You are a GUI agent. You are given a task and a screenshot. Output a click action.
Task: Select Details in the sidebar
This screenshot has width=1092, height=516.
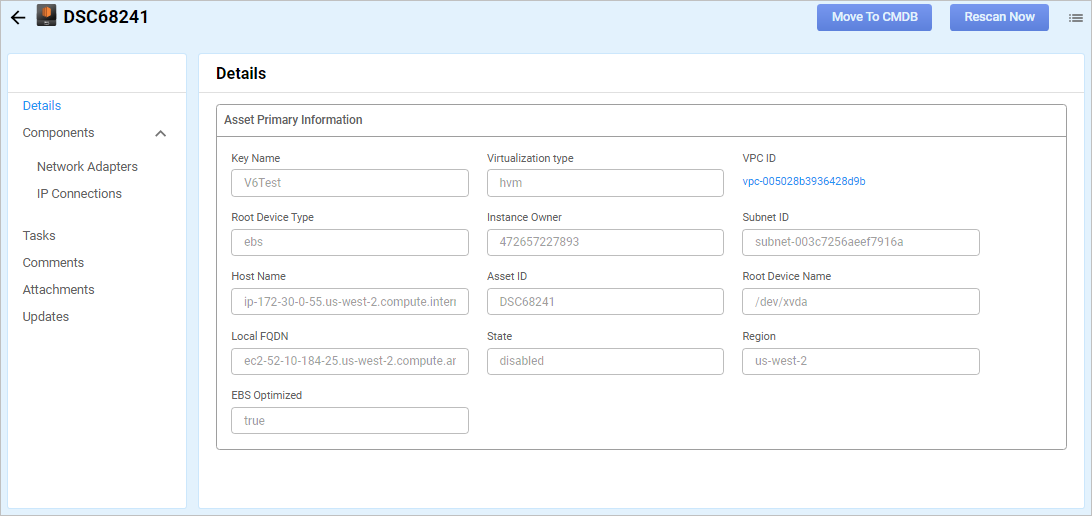point(42,106)
